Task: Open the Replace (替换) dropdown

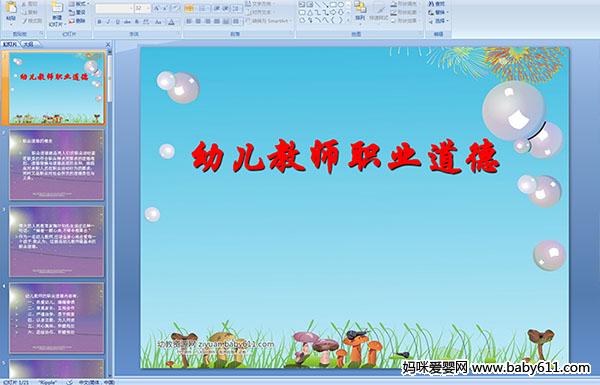Action: click(439, 12)
